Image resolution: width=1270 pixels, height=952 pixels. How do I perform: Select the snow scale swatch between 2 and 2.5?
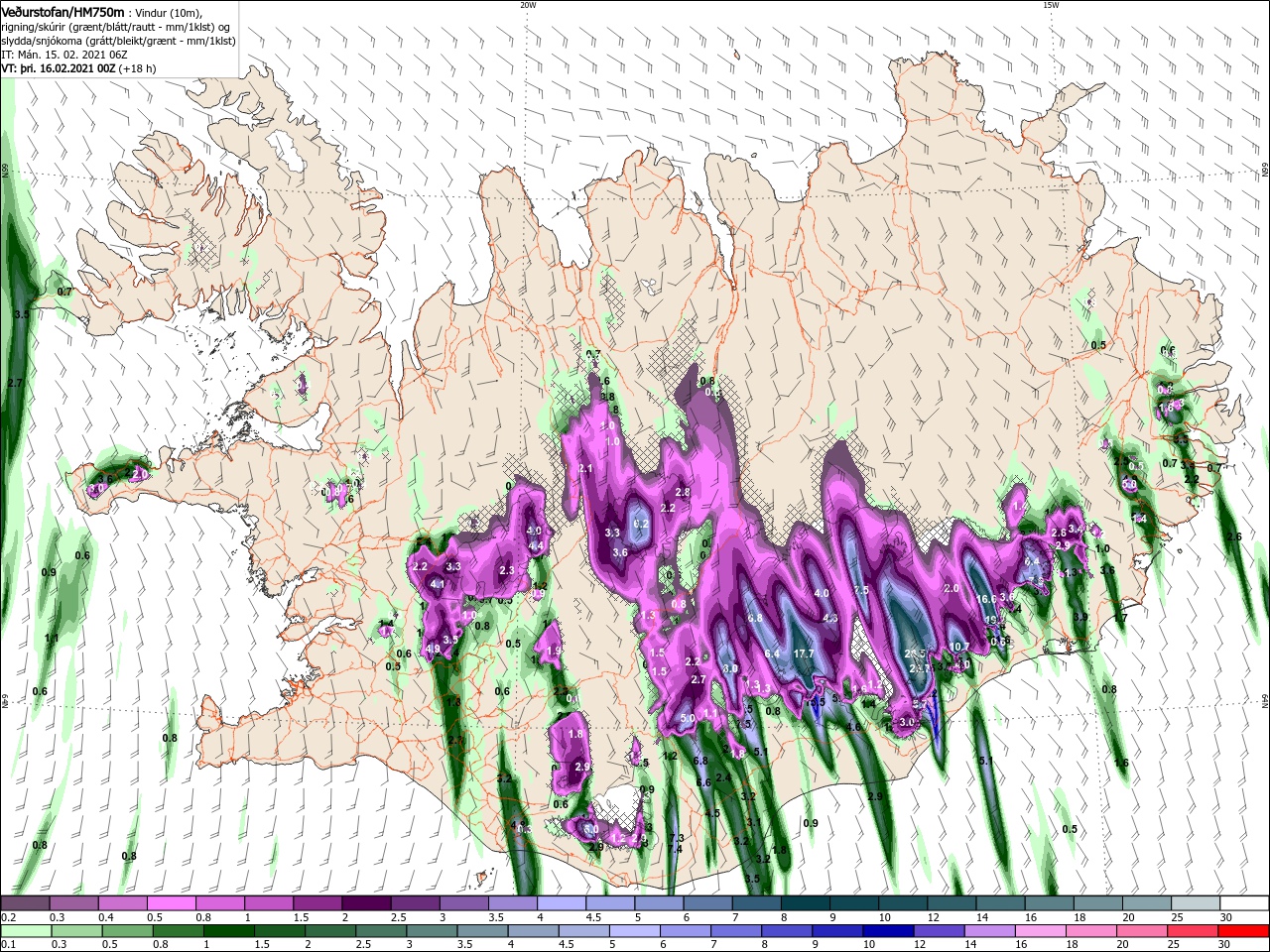(x=366, y=903)
